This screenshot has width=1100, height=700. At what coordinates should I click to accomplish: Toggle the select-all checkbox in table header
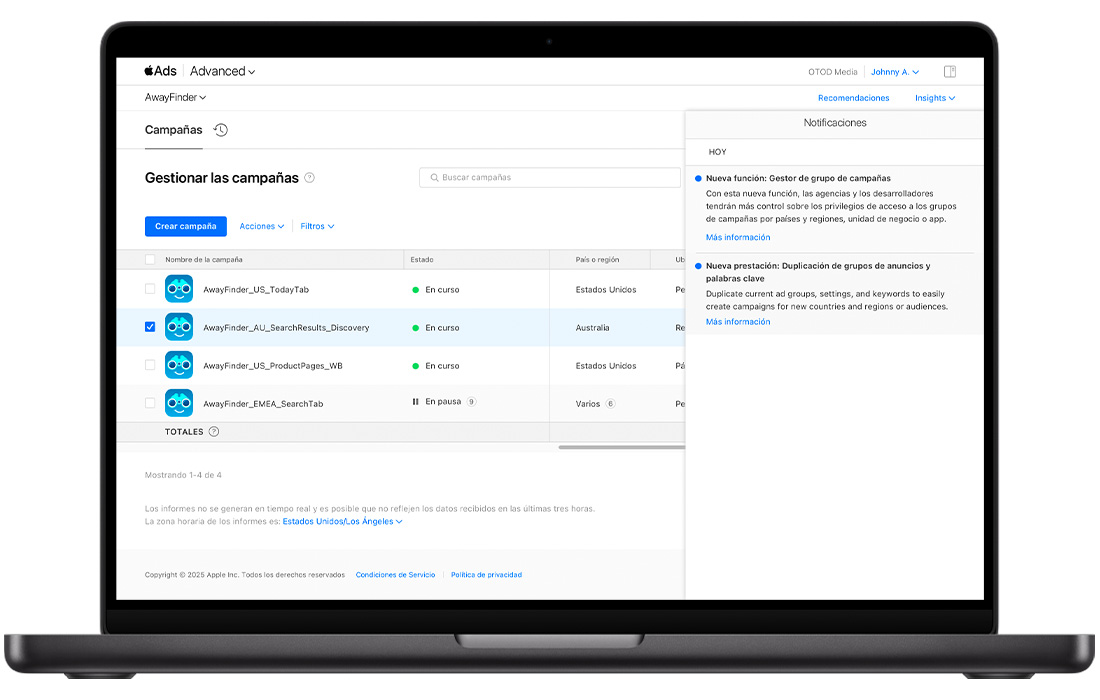point(150,260)
